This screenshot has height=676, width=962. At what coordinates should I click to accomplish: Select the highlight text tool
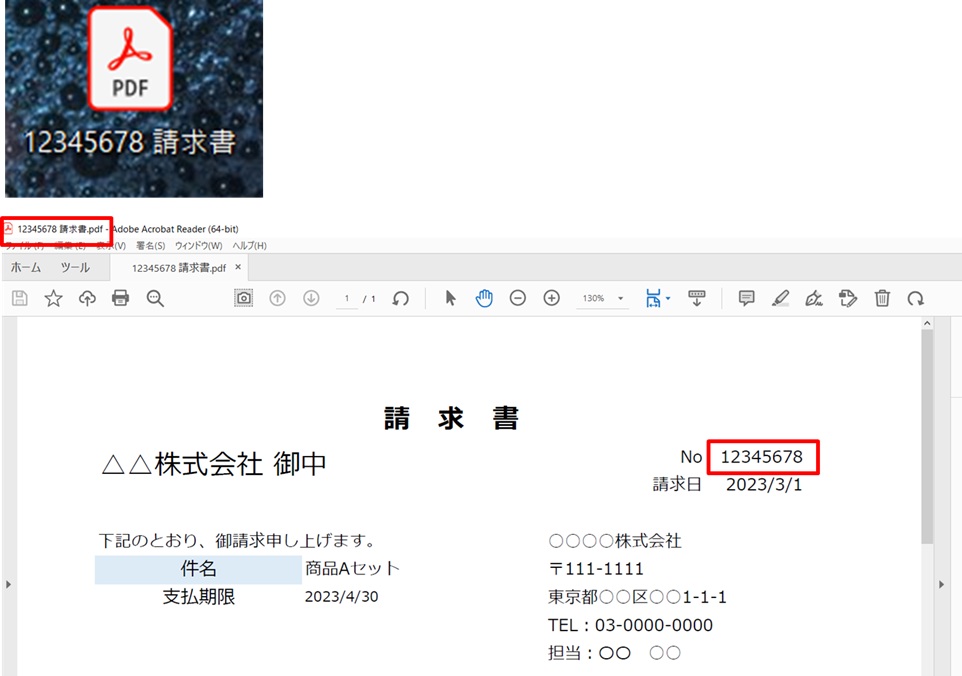tap(781, 298)
